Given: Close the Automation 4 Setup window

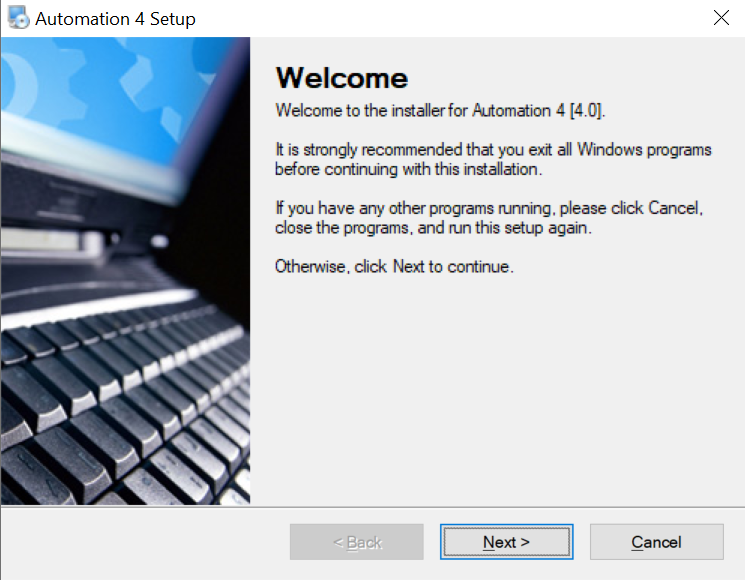Looking at the screenshot, I should coord(720,18).
